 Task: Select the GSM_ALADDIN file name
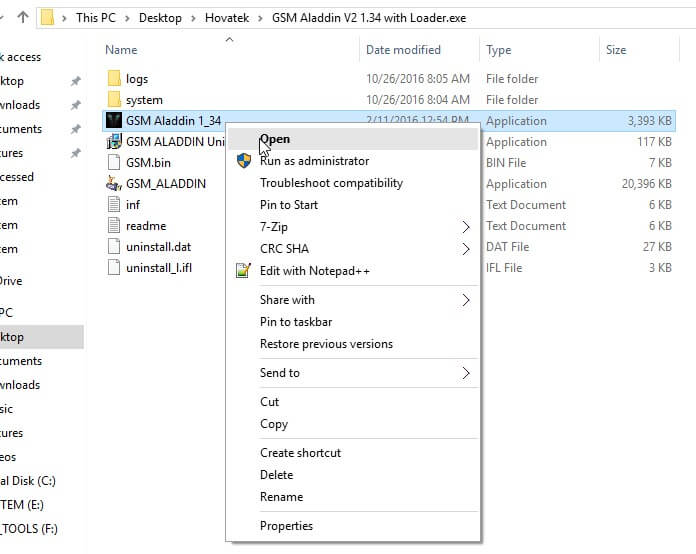point(166,184)
